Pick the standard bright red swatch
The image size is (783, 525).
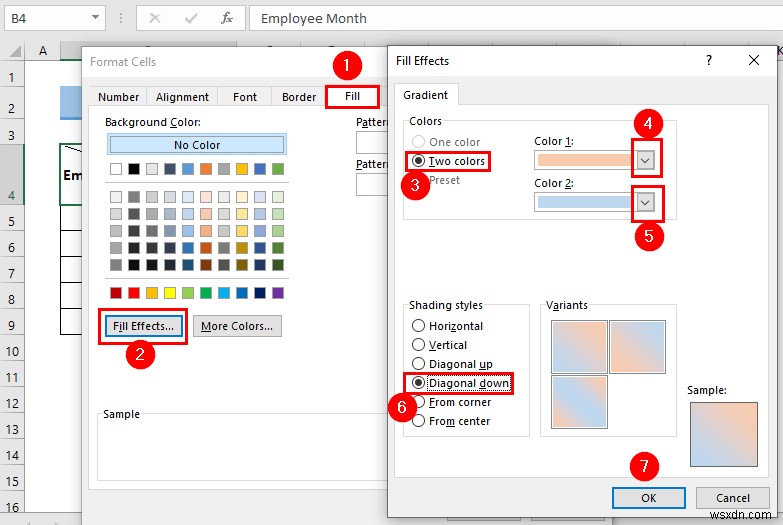click(134, 293)
